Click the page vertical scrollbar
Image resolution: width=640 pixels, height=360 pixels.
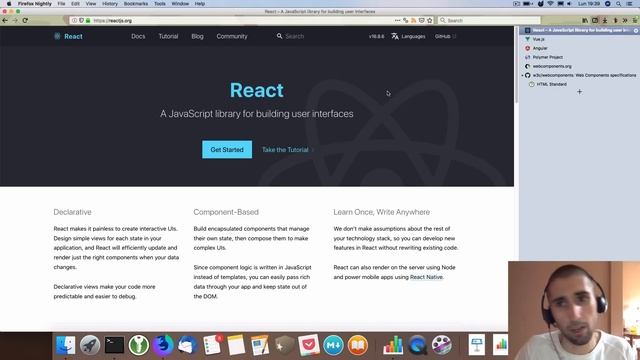516,65
